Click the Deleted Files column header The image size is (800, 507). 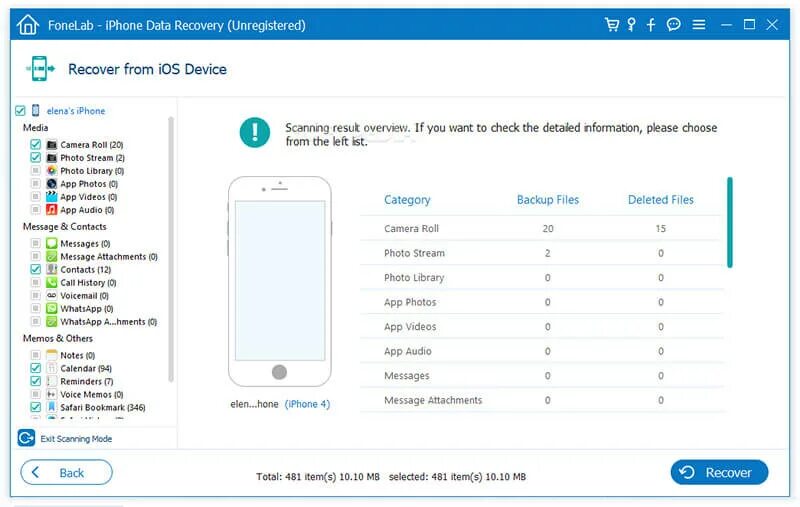(661, 200)
